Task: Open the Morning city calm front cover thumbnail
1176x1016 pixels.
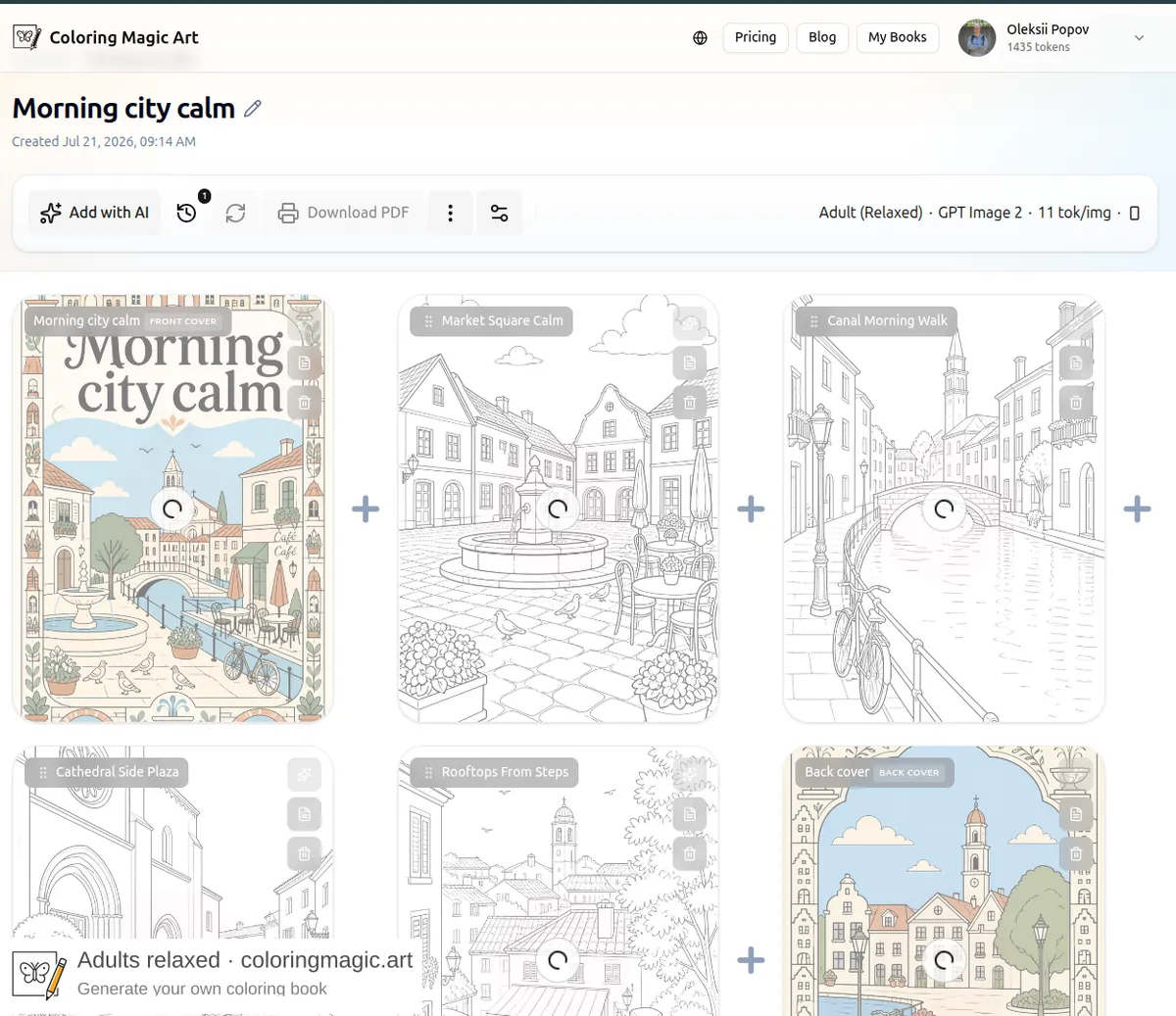Action: (172, 509)
